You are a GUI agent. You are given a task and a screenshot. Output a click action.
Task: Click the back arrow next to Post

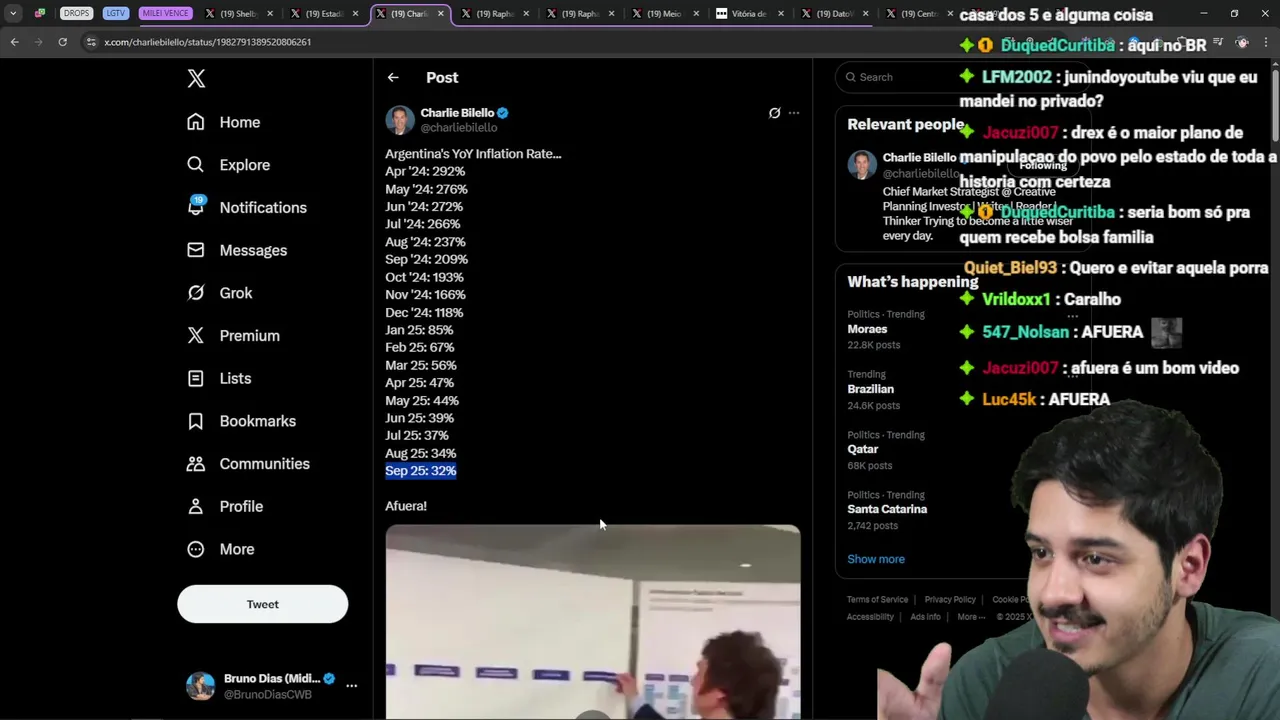(393, 77)
